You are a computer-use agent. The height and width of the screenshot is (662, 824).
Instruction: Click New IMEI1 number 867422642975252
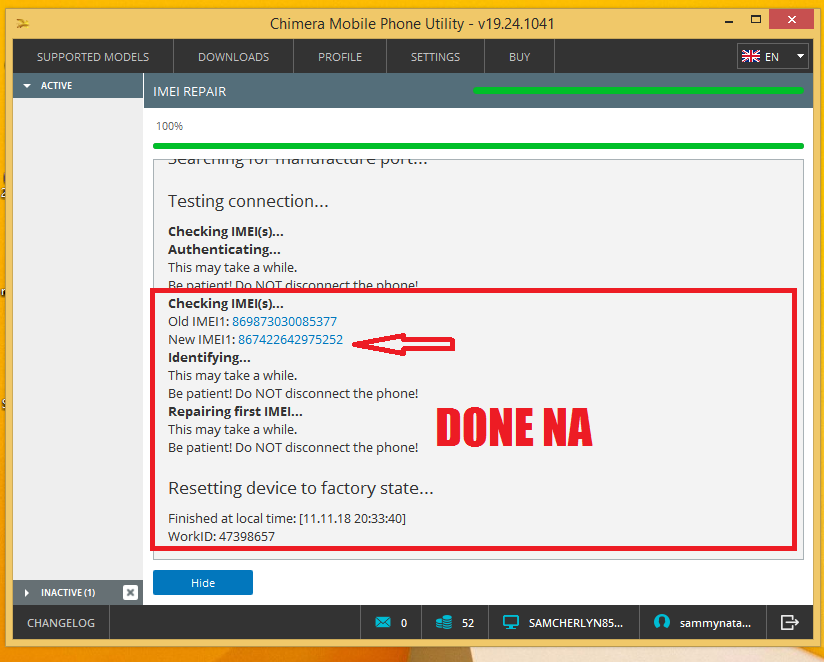(290, 339)
